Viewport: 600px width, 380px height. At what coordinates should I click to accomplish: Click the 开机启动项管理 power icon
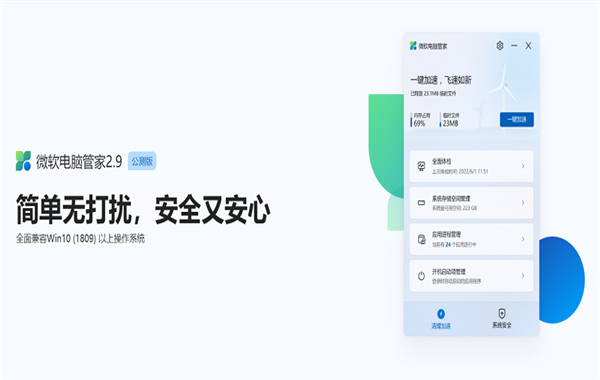(421, 276)
